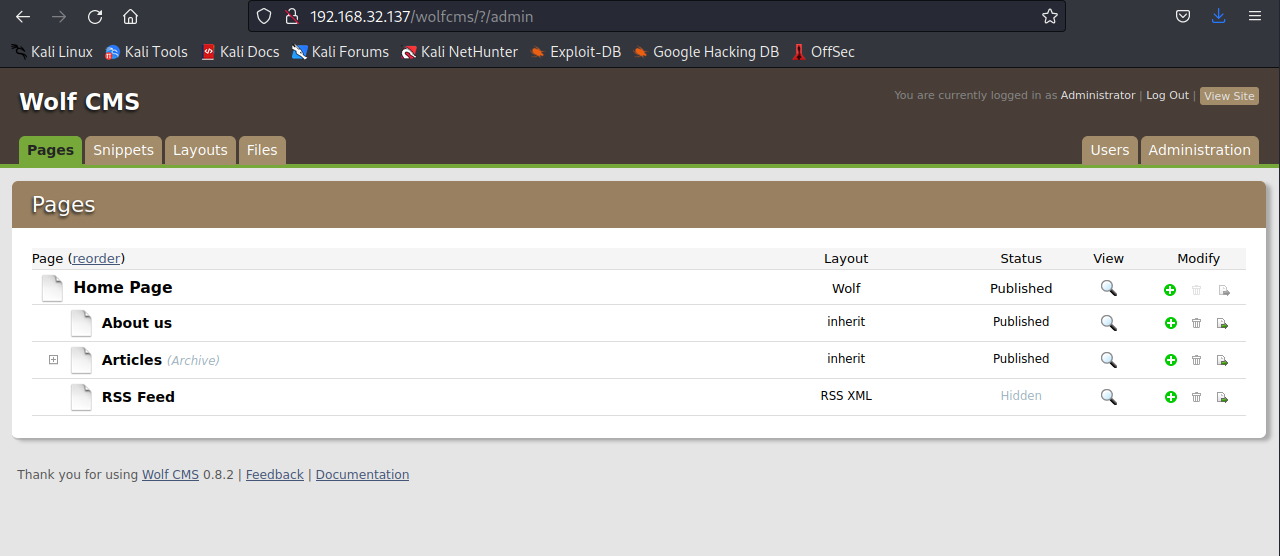Open Exploit-DB bookmark
The width and height of the screenshot is (1280, 556).
pos(576,52)
